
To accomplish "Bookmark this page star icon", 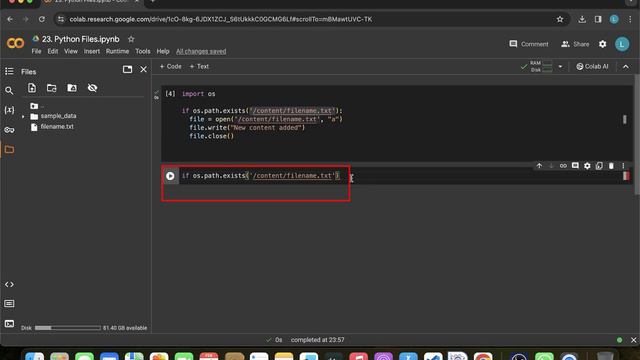I will tap(560, 19).
